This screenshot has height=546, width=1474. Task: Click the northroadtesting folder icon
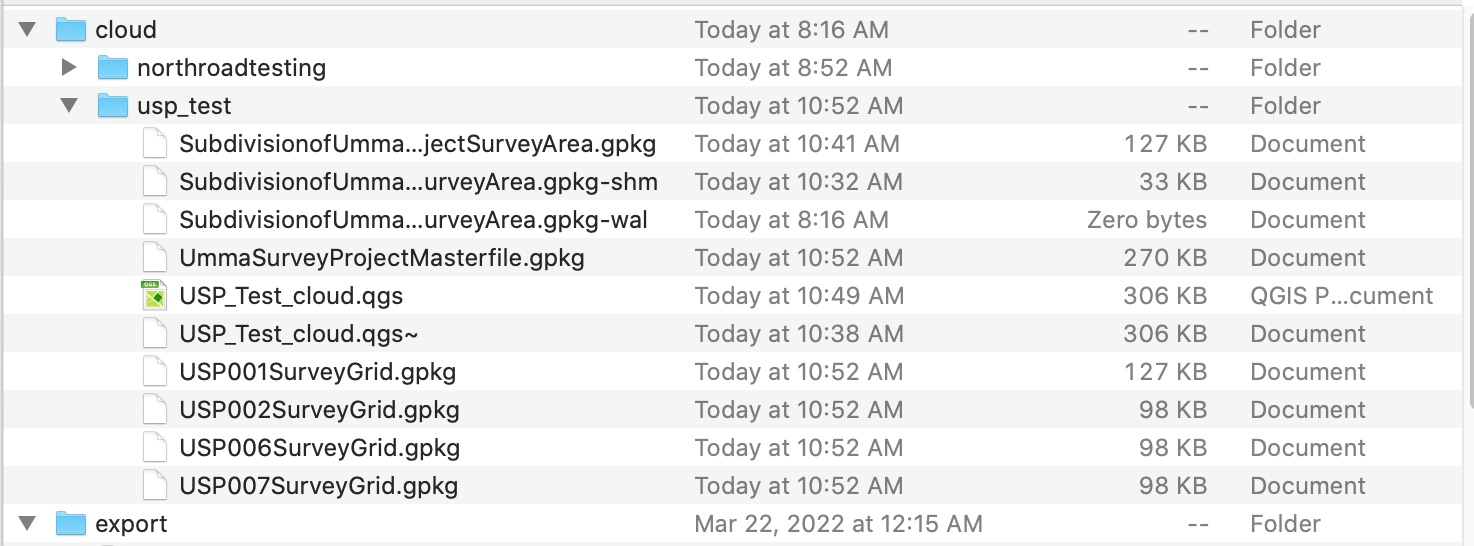[113, 68]
